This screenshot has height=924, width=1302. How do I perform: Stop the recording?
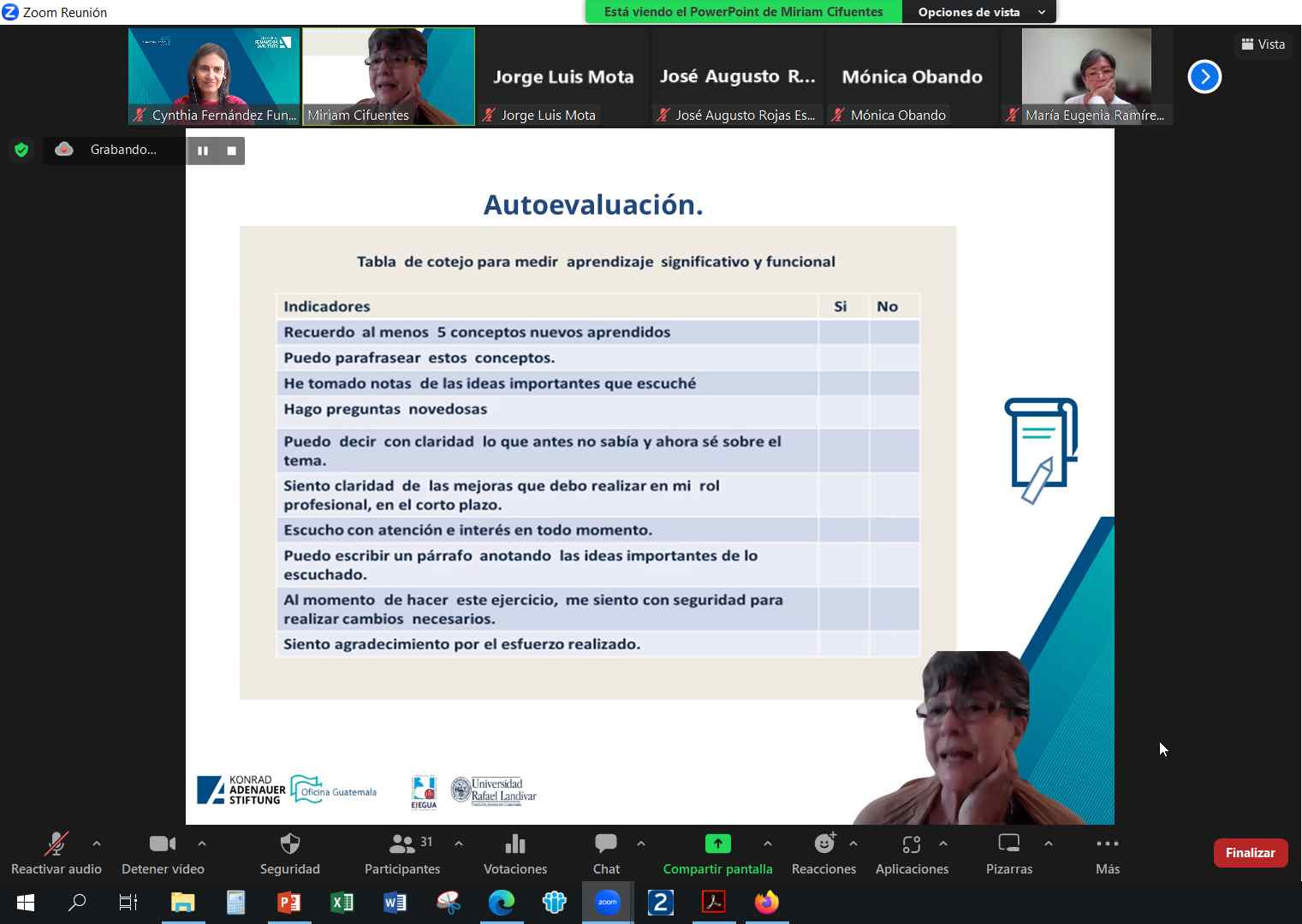pyautogui.click(x=231, y=151)
